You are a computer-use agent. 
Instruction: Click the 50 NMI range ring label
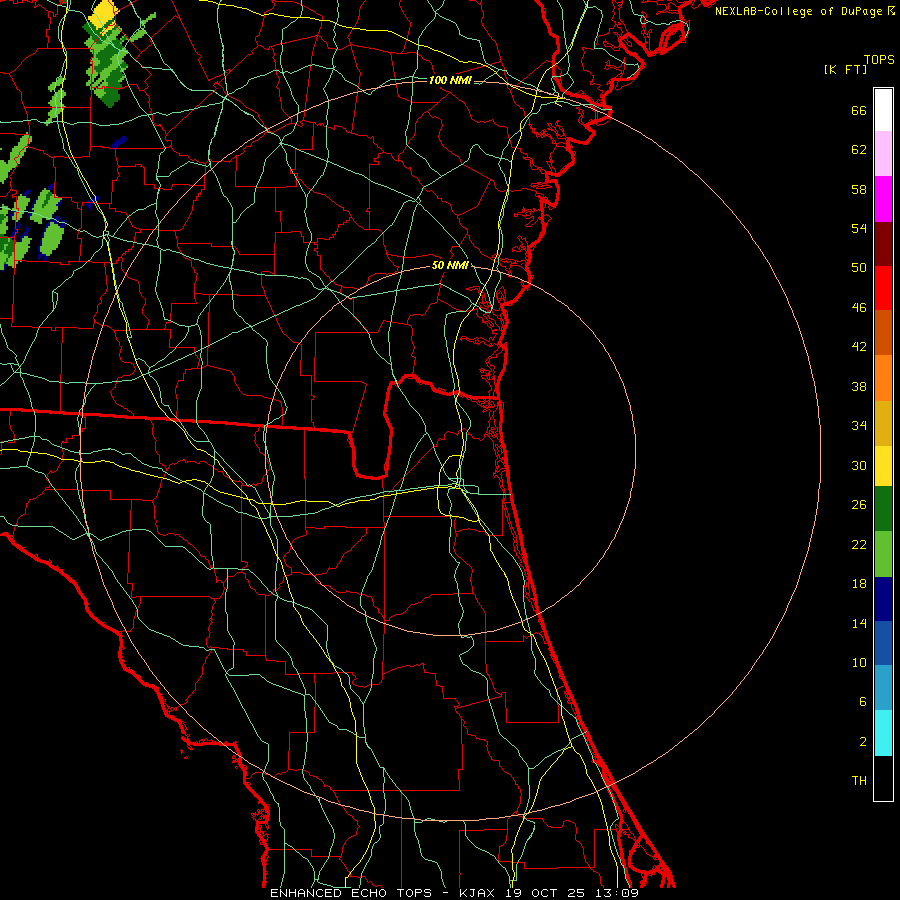point(450,265)
